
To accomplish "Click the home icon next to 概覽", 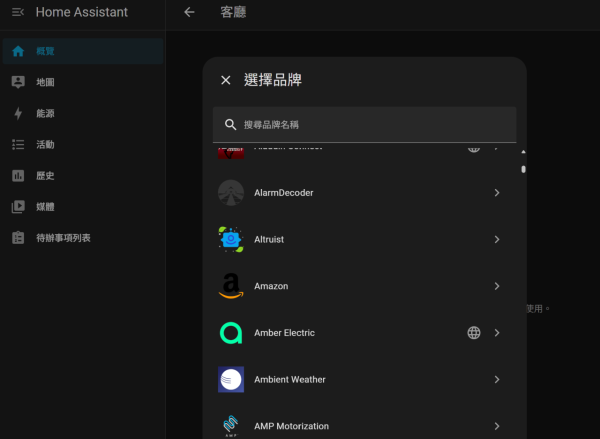I will [x=18, y=51].
